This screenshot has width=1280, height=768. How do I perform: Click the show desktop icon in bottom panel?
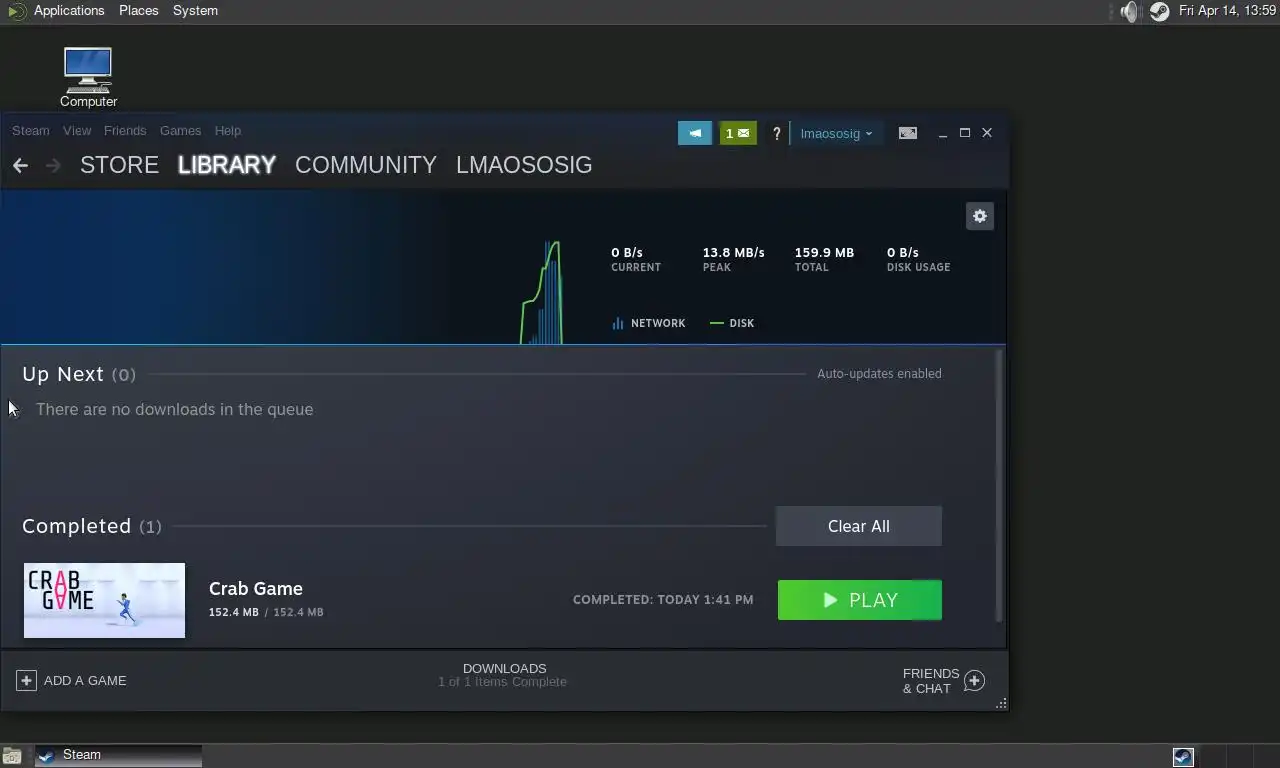click(12, 756)
